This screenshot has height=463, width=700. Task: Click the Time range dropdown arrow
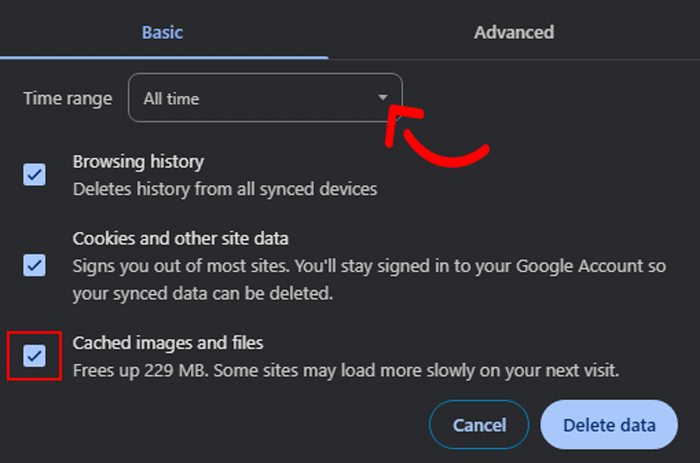pyautogui.click(x=382, y=98)
